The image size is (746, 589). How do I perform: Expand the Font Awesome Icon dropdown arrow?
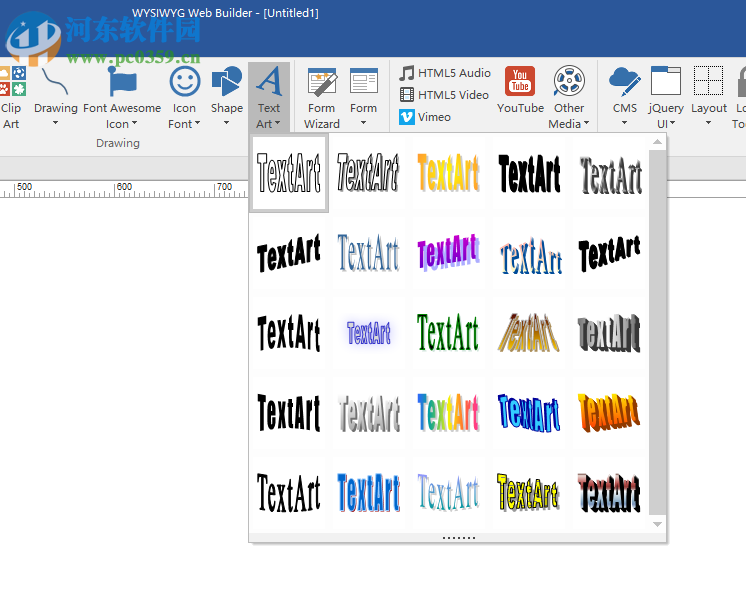[134, 123]
